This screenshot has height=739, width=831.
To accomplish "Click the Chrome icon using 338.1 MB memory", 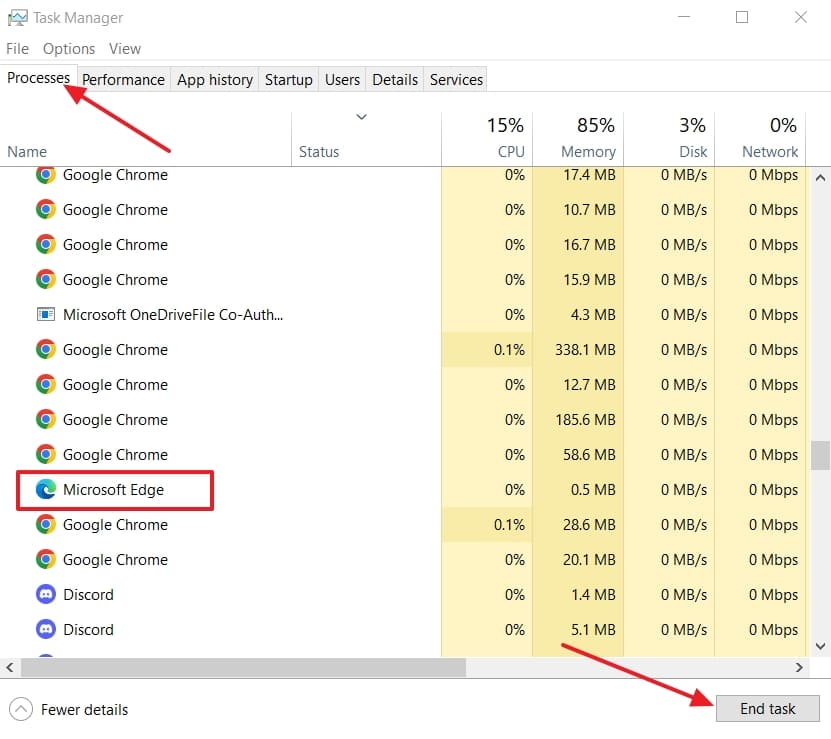I will point(45,349).
